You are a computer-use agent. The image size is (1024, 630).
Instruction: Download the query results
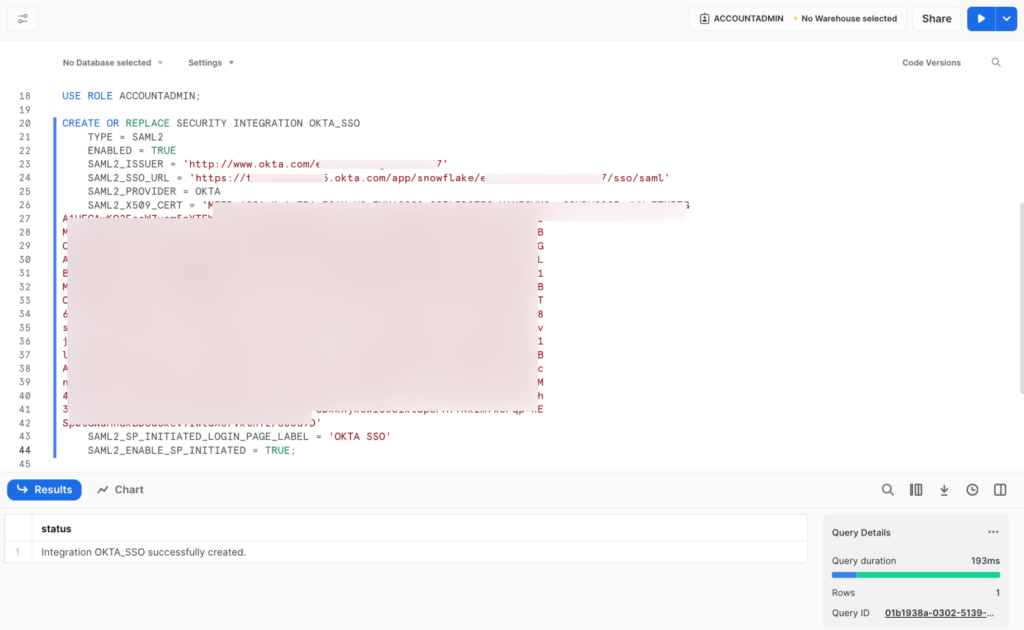[944, 490]
